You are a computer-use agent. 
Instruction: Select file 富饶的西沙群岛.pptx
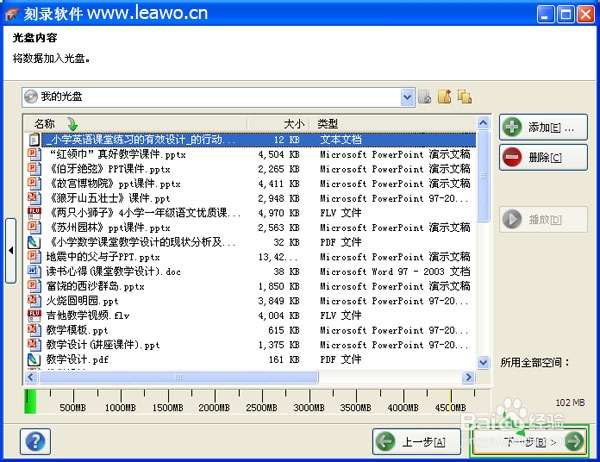tap(251, 286)
